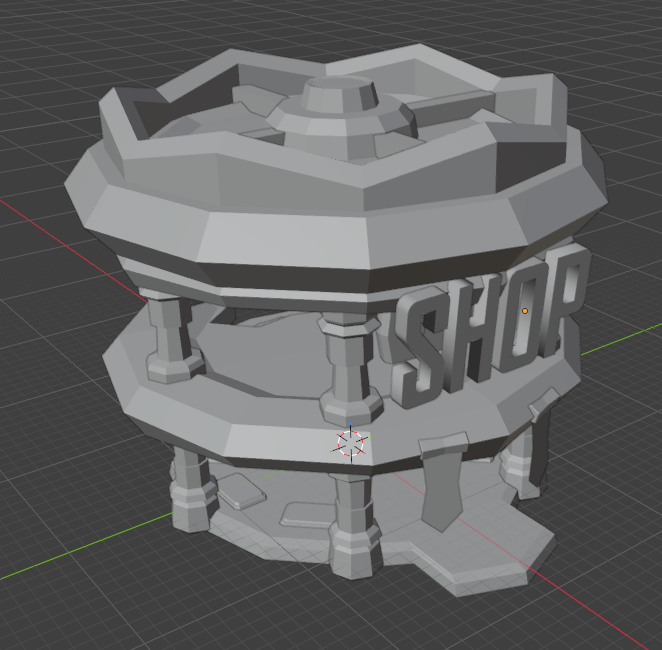Click the 3D cursor crosshair

351,443
